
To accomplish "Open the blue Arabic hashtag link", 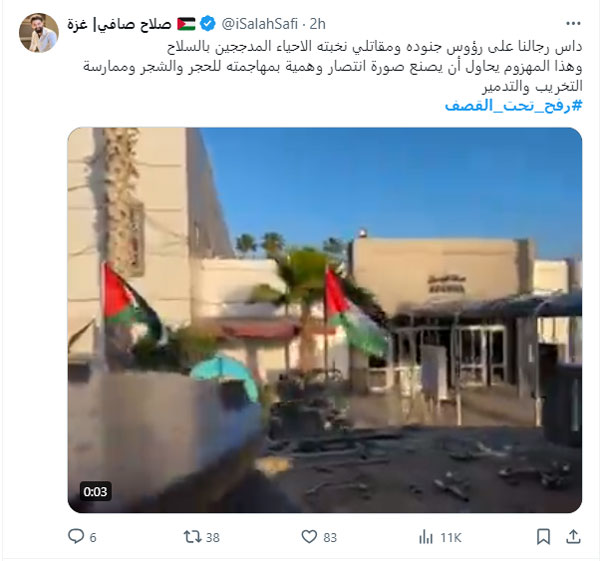I will [x=513, y=105].
